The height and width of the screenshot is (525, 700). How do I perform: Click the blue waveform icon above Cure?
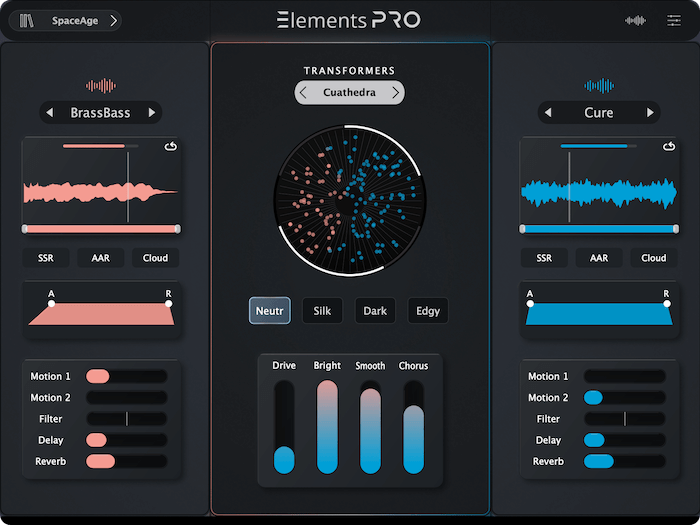(599, 86)
